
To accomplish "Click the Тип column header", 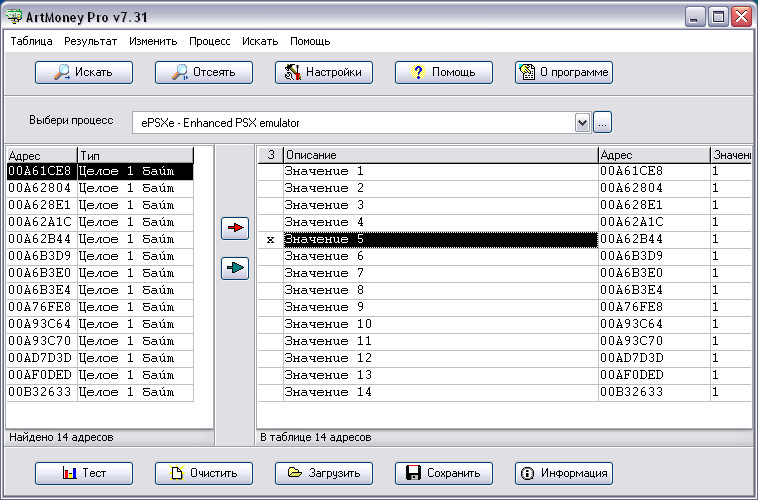I will pos(135,156).
